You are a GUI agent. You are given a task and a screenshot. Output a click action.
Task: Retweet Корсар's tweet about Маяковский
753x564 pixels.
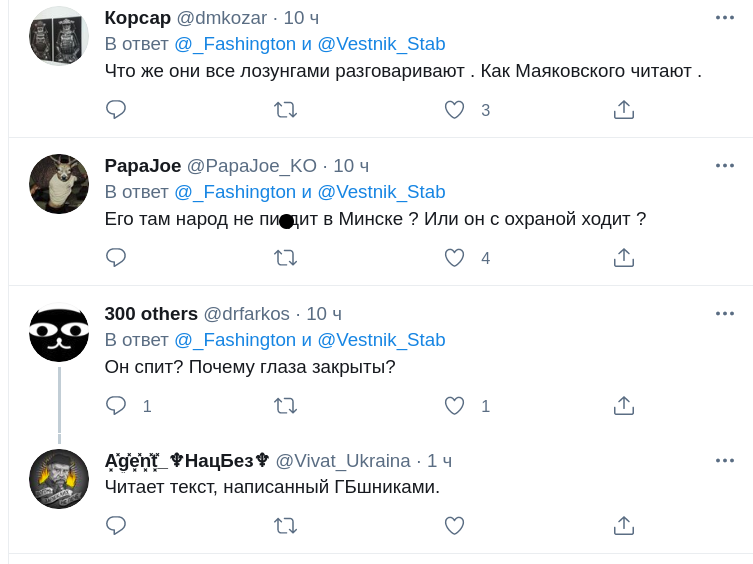click(285, 110)
